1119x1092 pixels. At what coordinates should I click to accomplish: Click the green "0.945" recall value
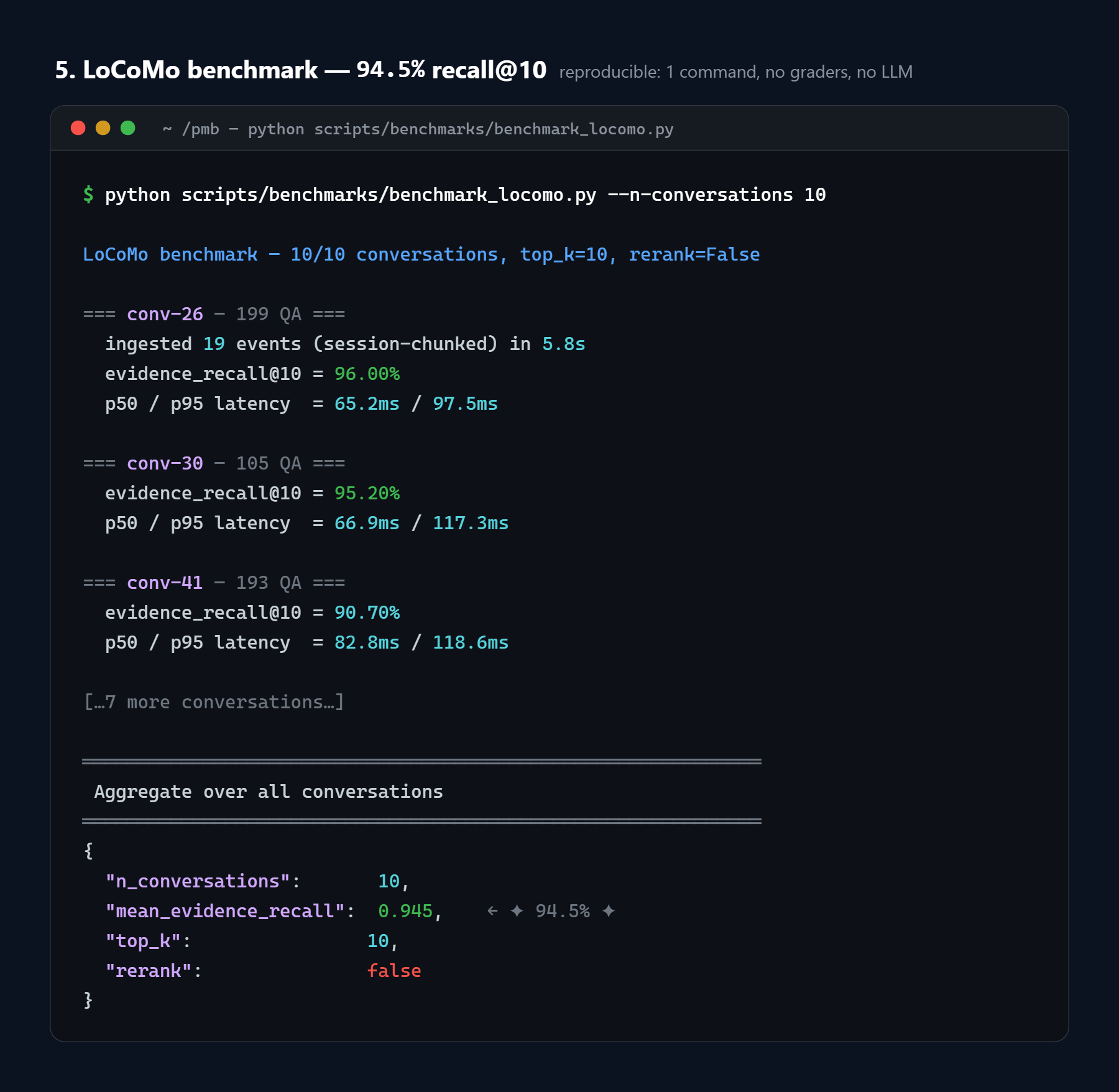coord(405,911)
